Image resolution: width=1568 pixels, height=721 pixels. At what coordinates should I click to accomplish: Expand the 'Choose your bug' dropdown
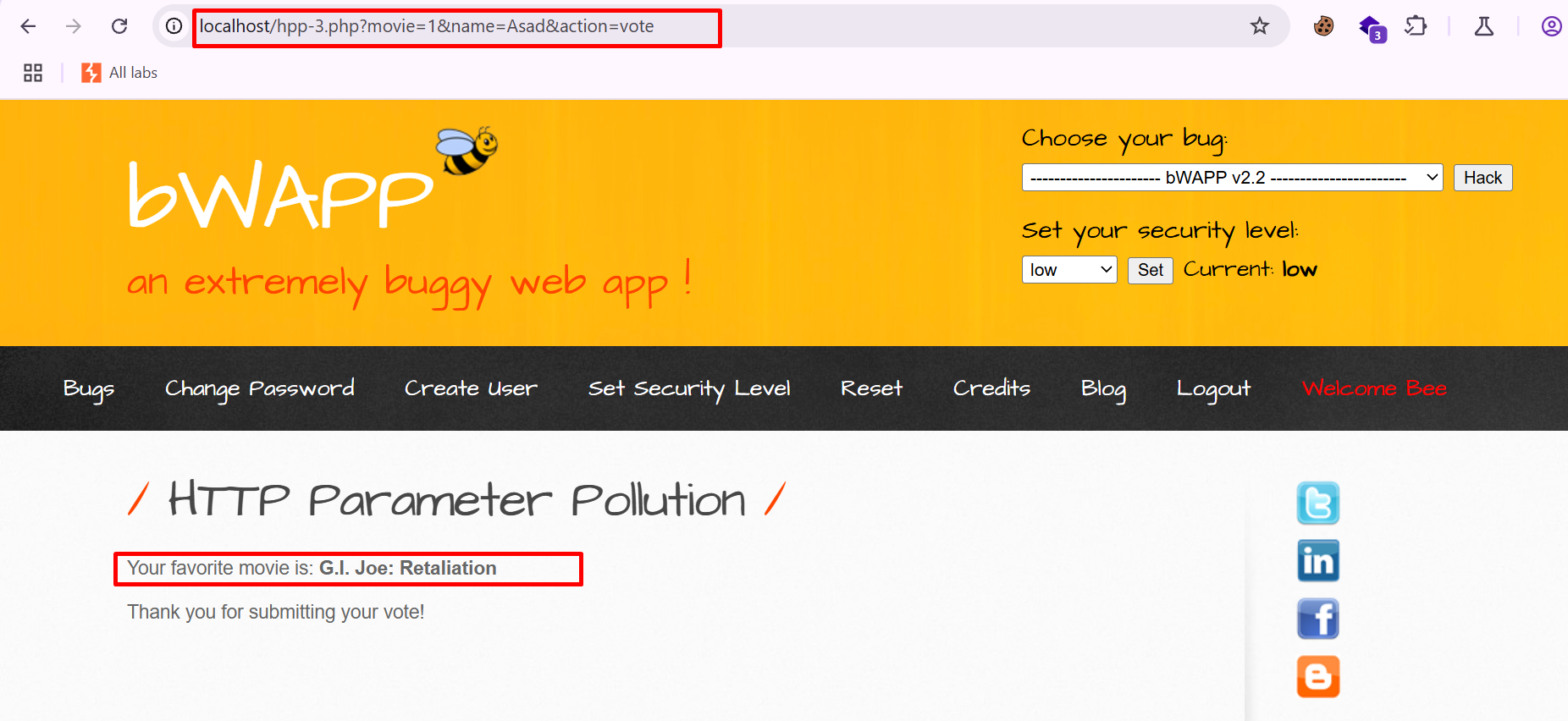coord(1232,178)
